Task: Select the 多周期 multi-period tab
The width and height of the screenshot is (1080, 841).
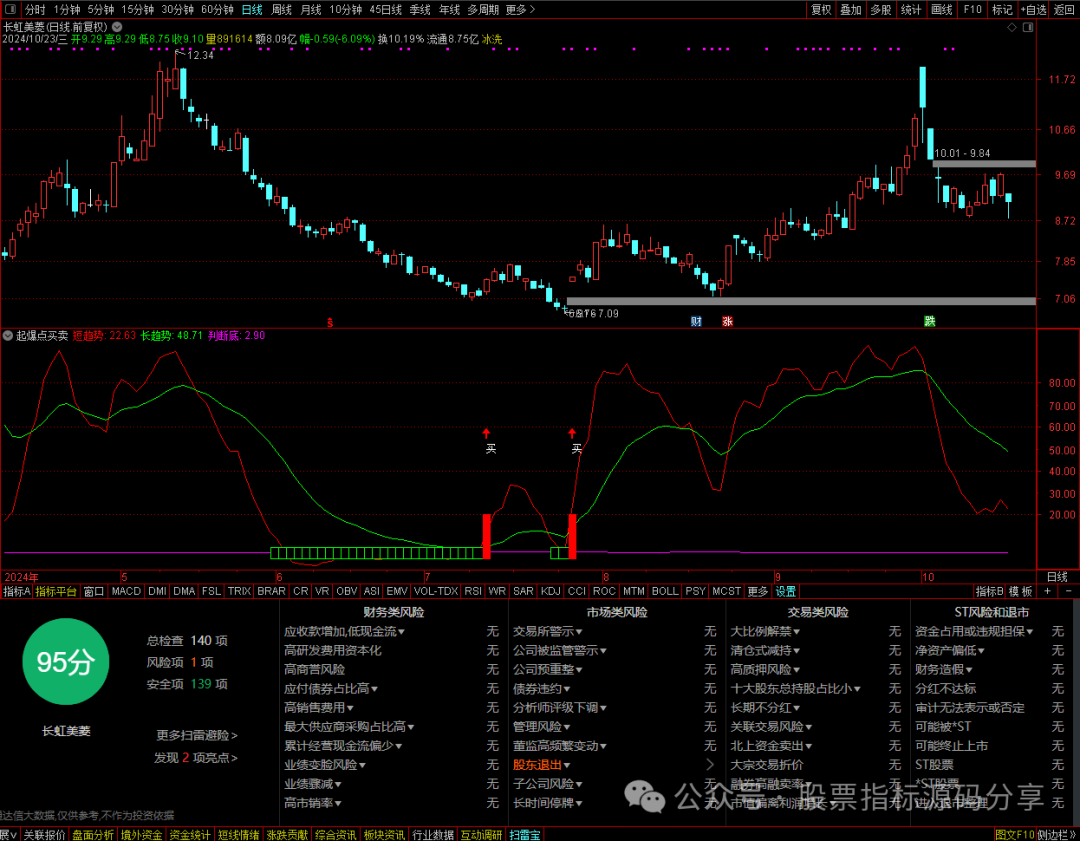Action: tap(483, 10)
